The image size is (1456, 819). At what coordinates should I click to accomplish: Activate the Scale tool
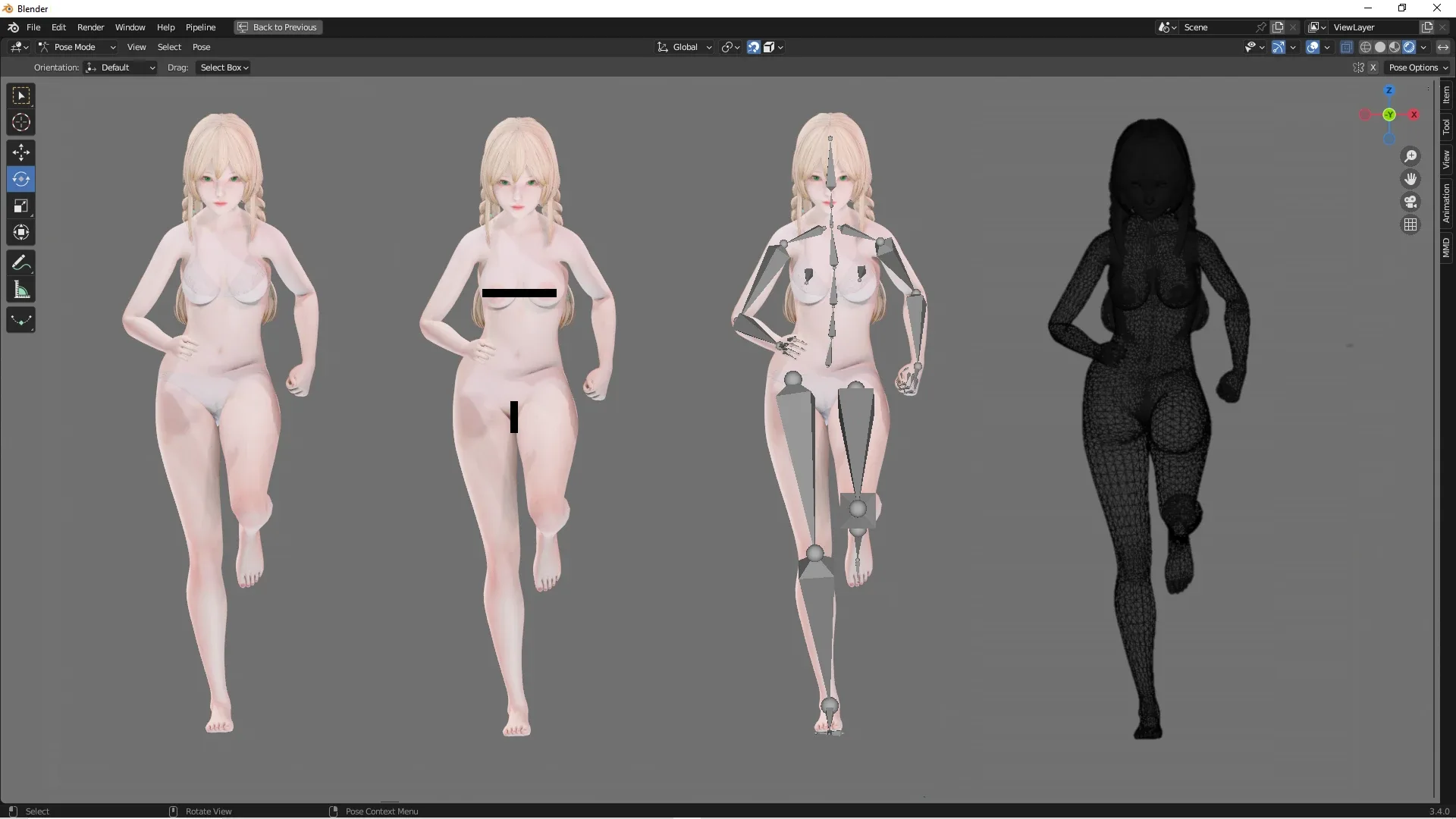point(21,206)
